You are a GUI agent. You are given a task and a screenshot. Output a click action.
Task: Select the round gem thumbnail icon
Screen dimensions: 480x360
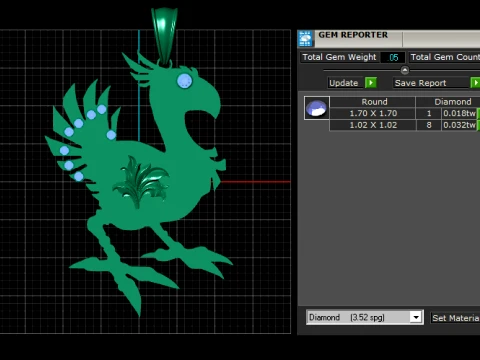coord(317,108)
